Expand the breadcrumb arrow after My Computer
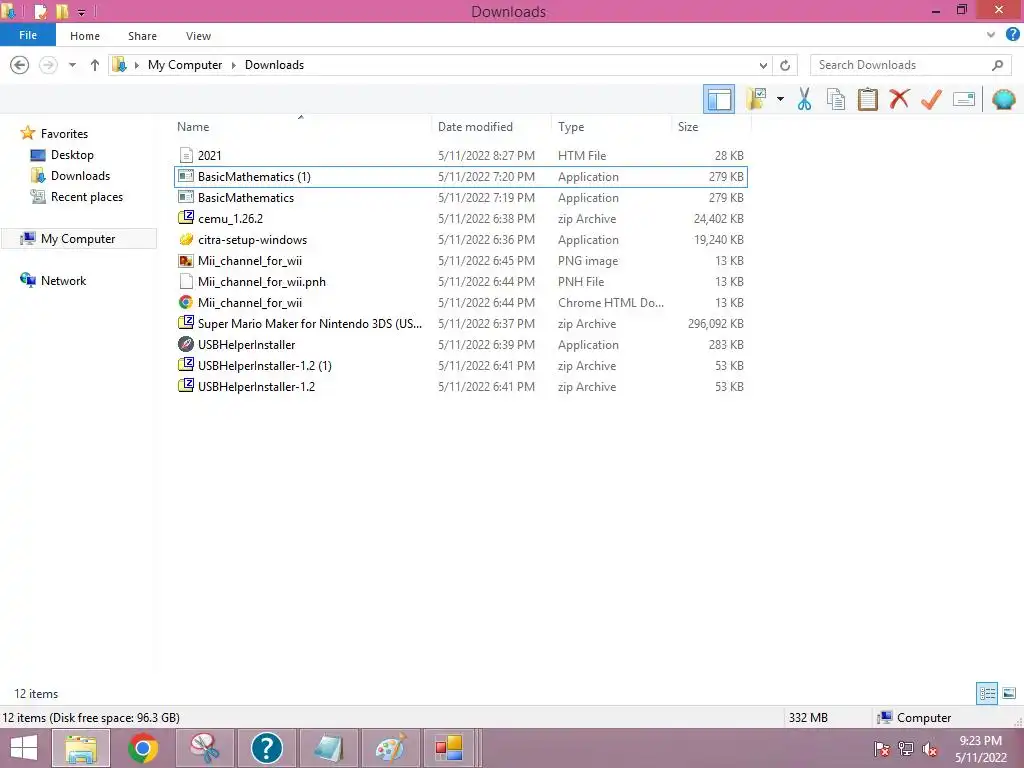Image resolution: width=1024 pixels, height=768 pixels. [x=234, y=65]
